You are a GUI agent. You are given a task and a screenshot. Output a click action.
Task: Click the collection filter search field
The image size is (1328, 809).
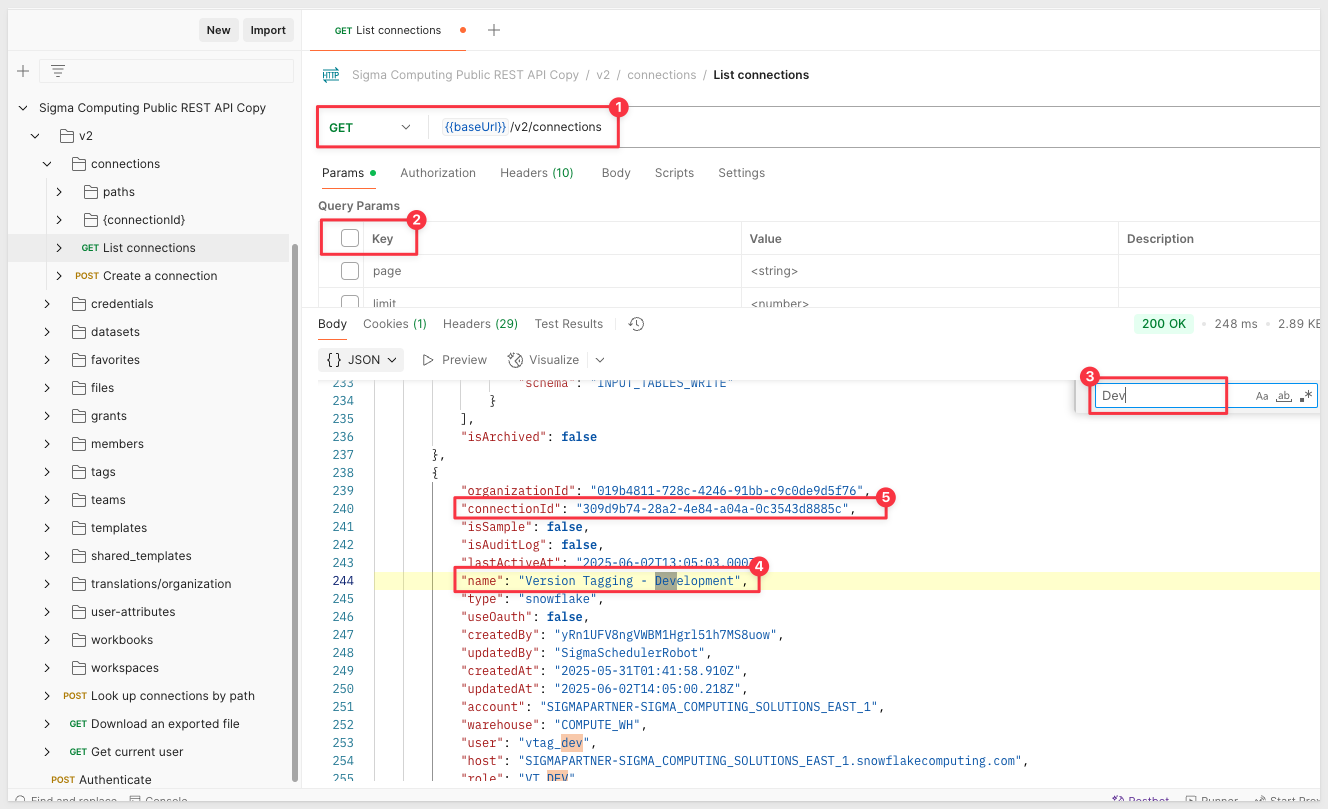(166, 71)
